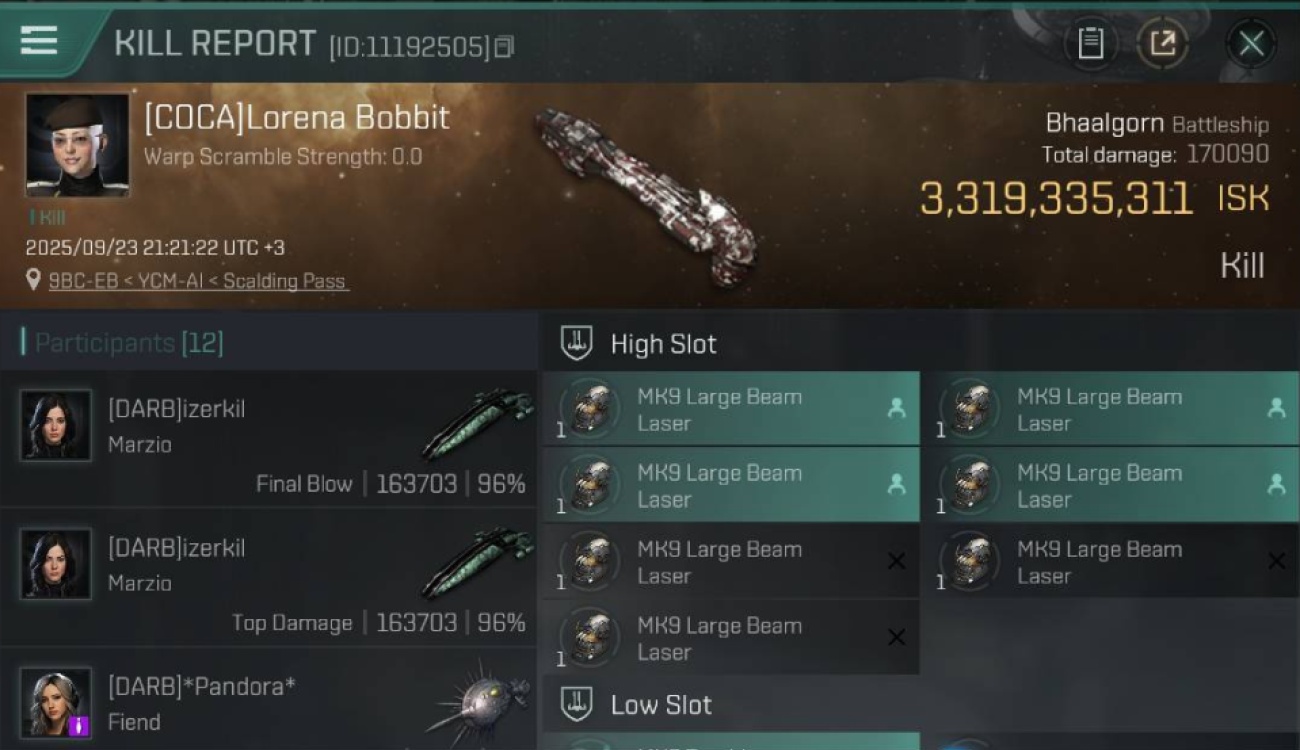Click the Low Slot section icon
The image size is (1300, 750).
click(576, 704)
